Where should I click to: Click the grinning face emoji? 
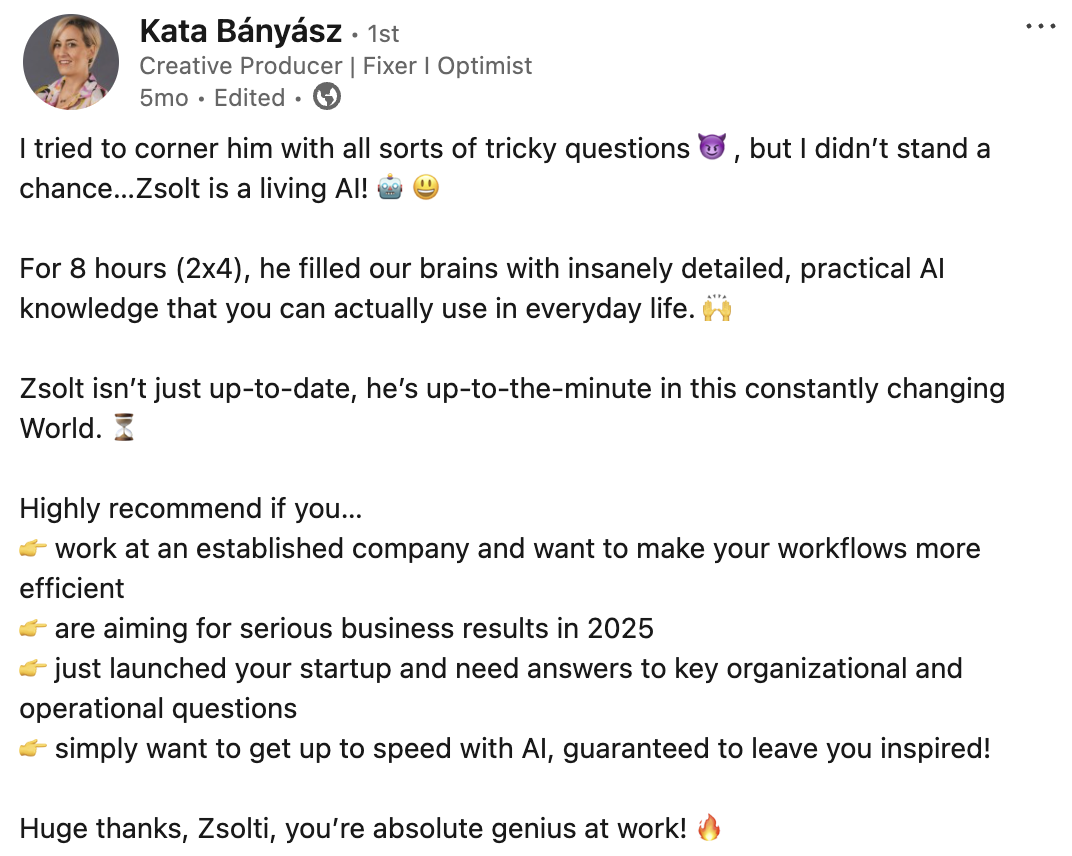(x=426, y=189)
